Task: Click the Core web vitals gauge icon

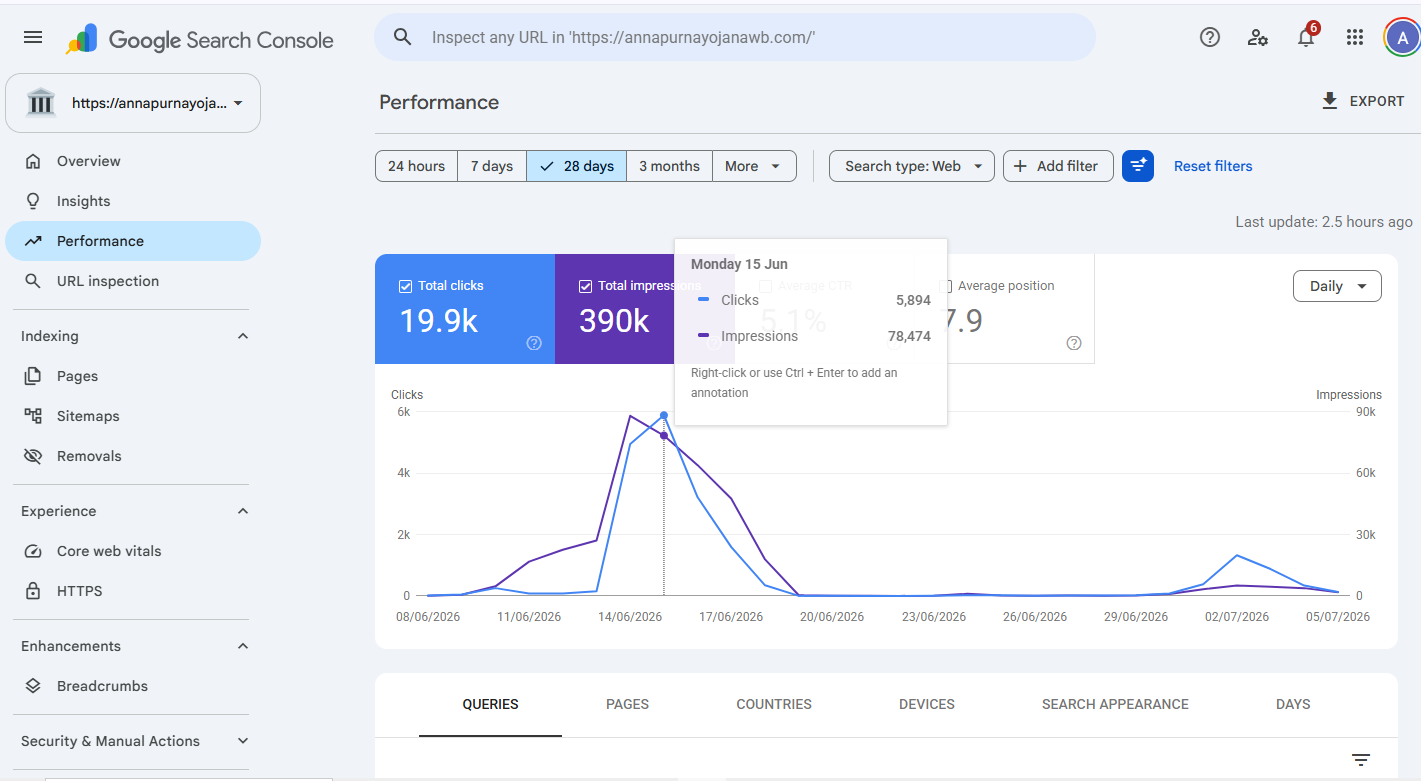Action: 33,551
